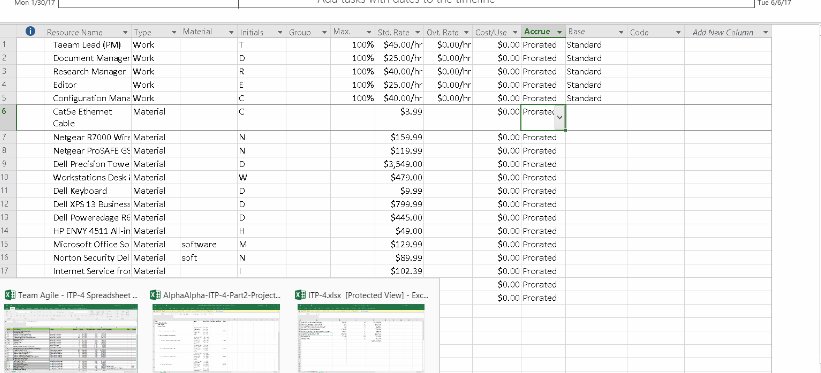The image size is (821, 373).
Task: Select the Research Manager resource name cell
Action: click(87, 71)
